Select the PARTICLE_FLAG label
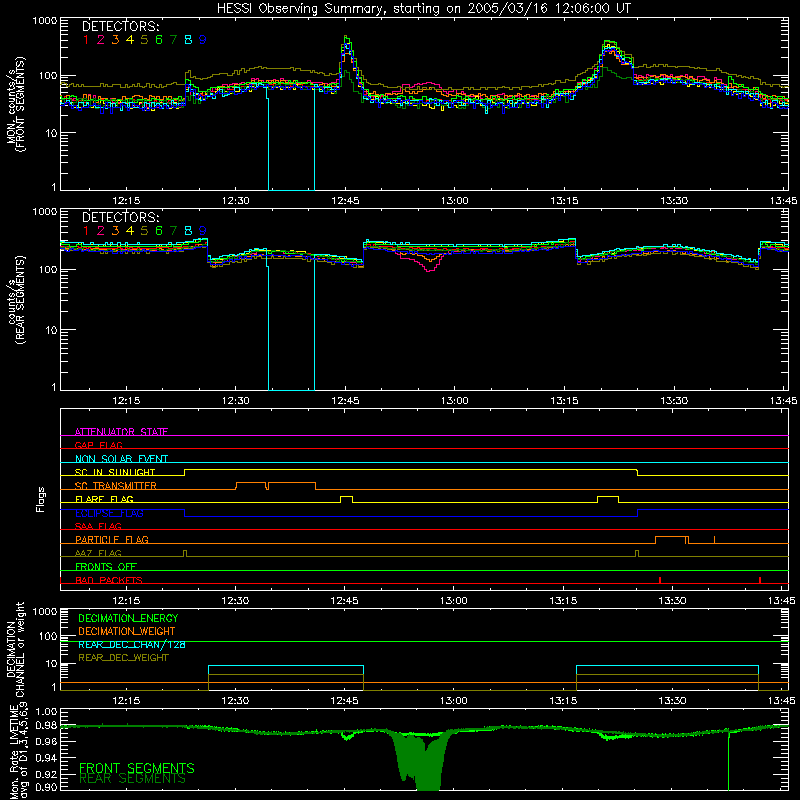This screenshot has height=800, width=800. click(112, 539)
